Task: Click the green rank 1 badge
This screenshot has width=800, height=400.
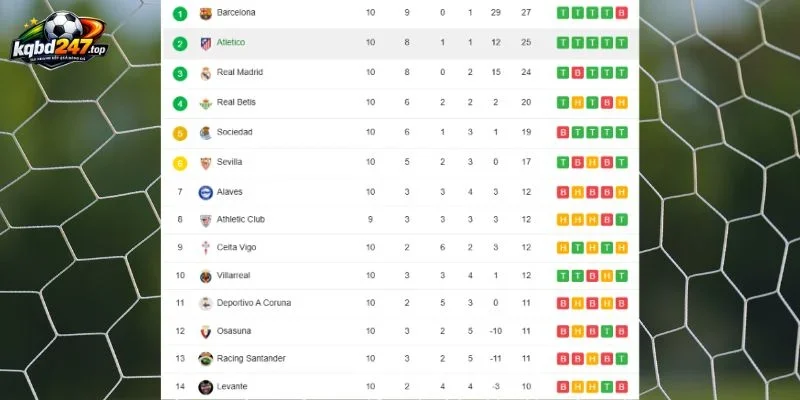Action: tap(180, 14)
